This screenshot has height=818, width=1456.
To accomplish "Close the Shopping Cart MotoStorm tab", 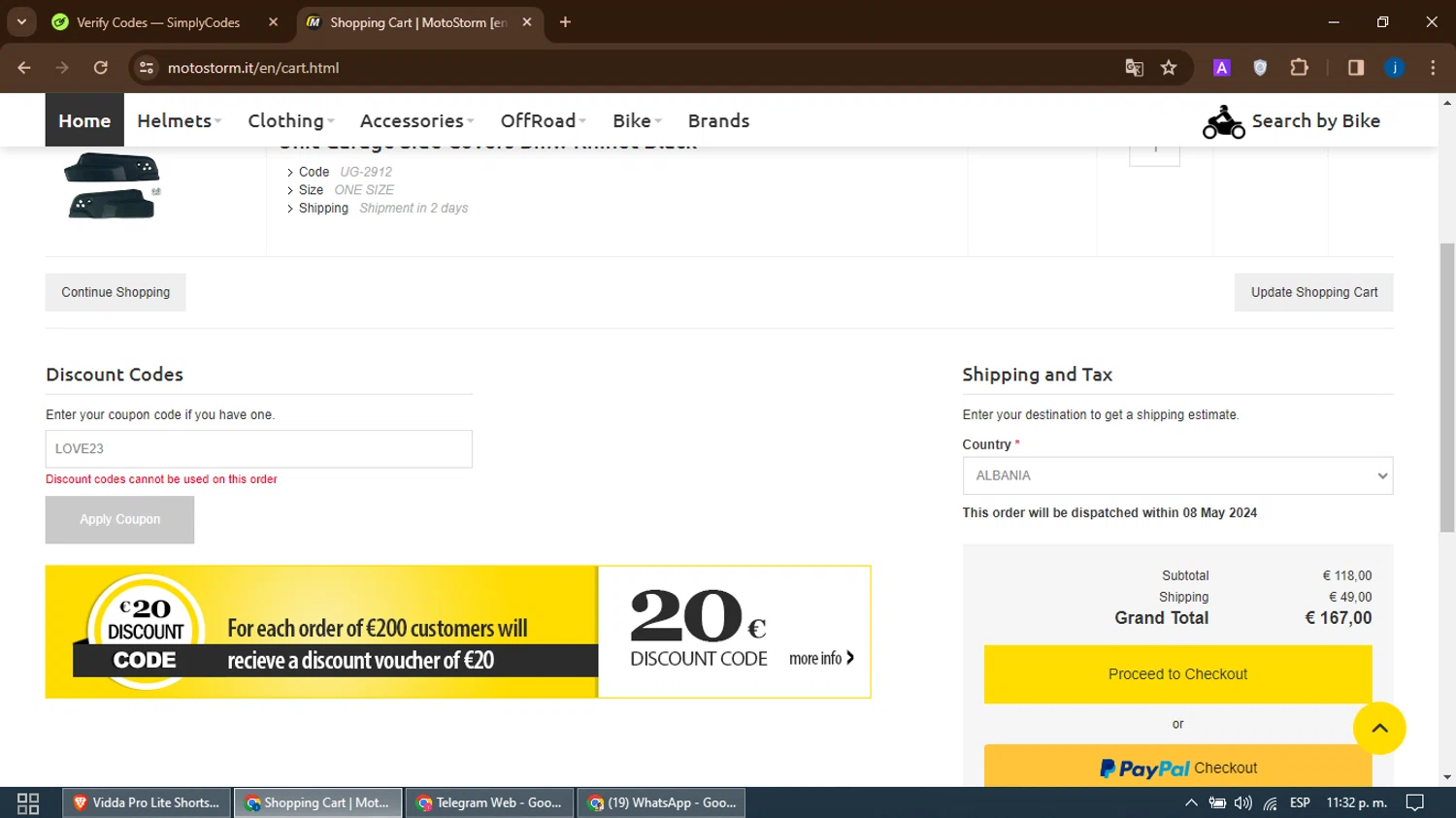I will point(527,22).
